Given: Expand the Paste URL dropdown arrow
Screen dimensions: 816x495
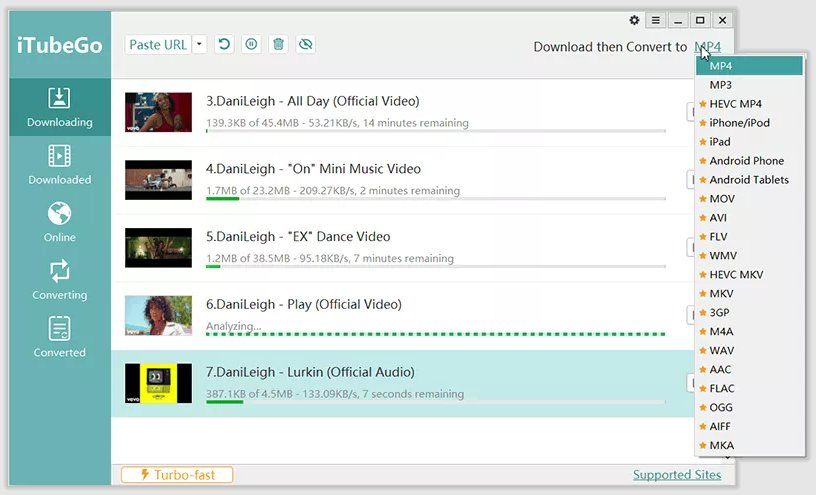Looking at the screenshot, I should coord(200,44).
